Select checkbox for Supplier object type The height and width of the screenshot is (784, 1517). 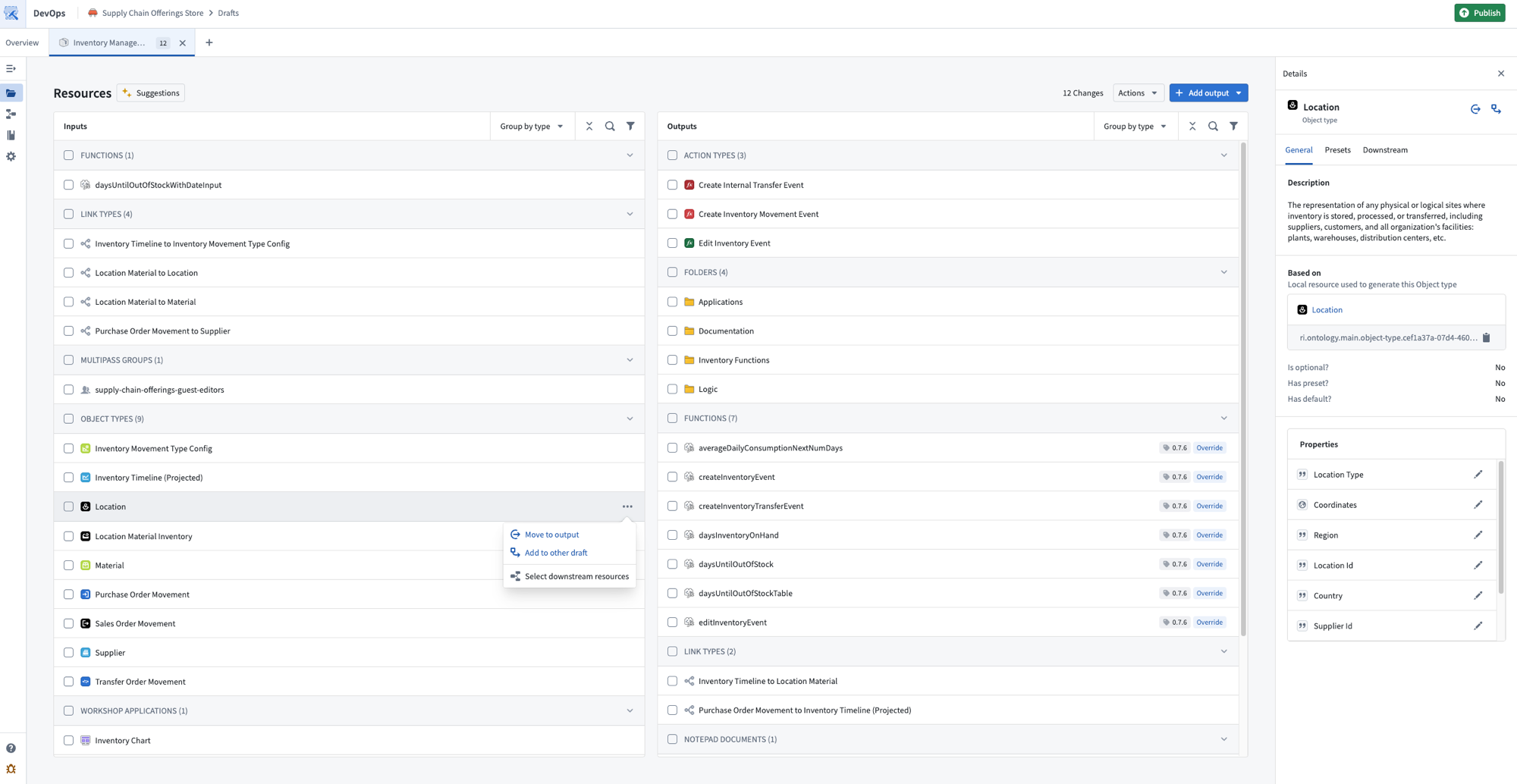pyautogui.click(x=69, y=653)
